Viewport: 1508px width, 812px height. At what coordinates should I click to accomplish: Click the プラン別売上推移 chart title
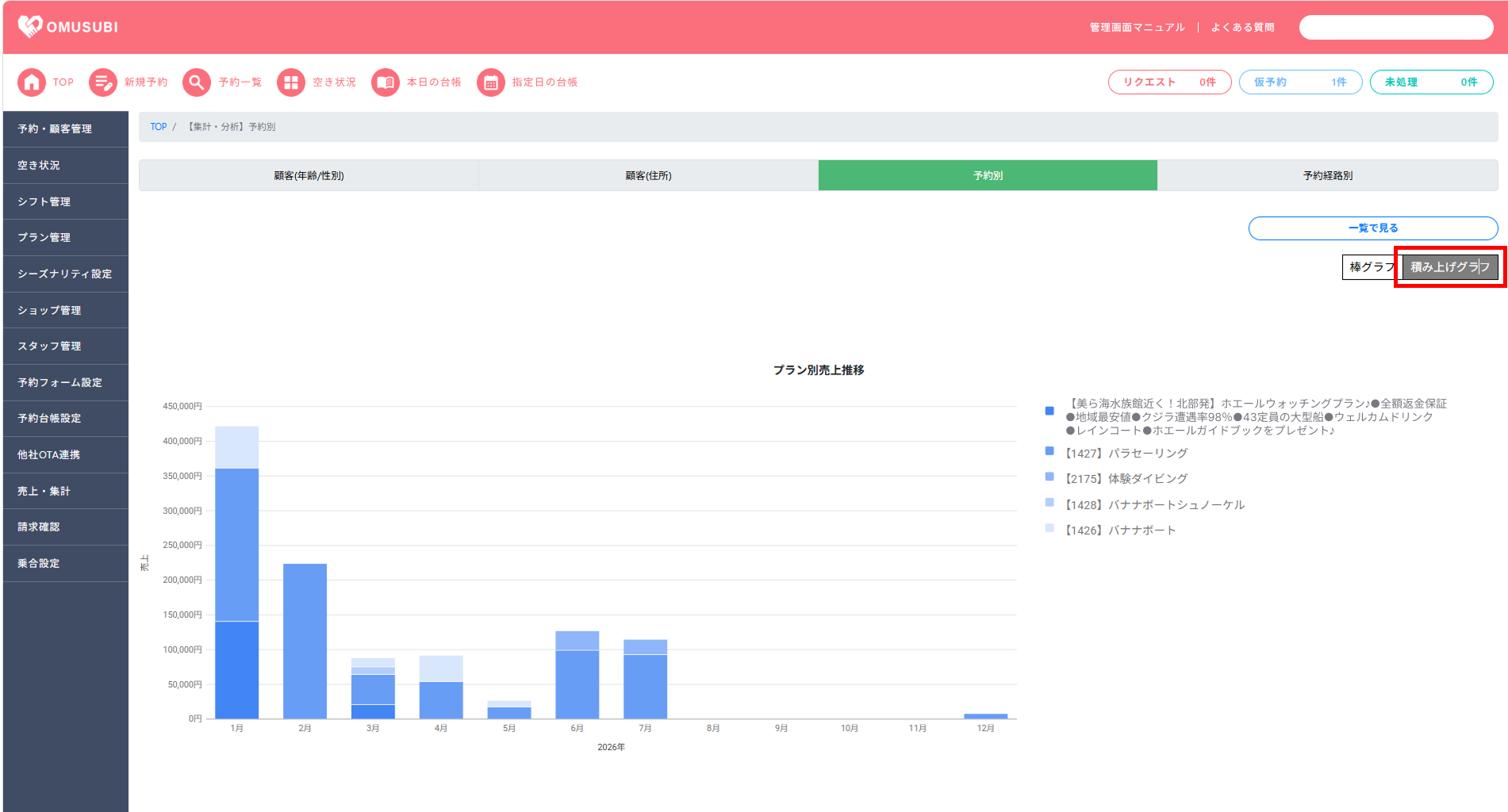coord(819,370)
